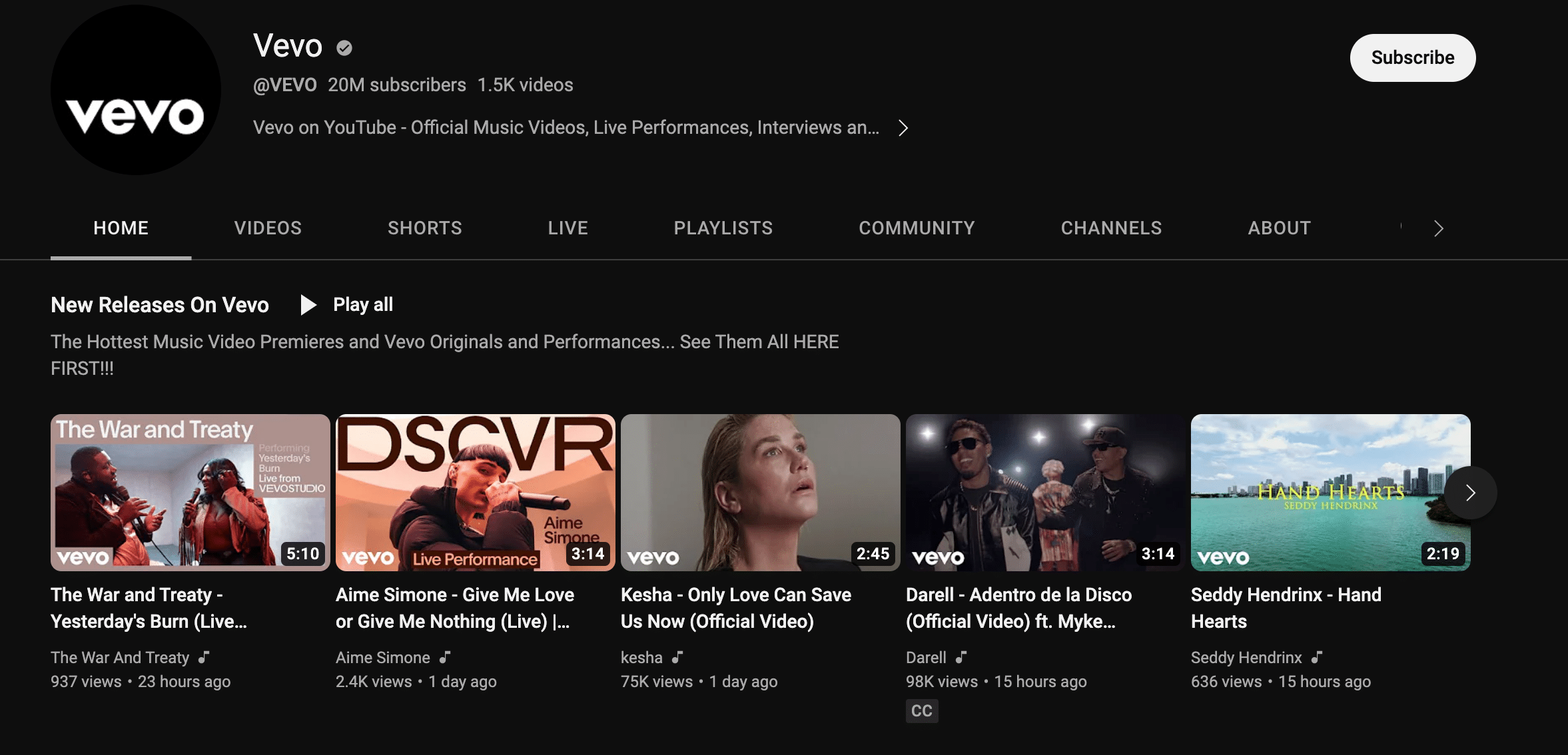Click the music note next to Darell
The height and width of the screenshot is (755, 1568).
[961, 657]
